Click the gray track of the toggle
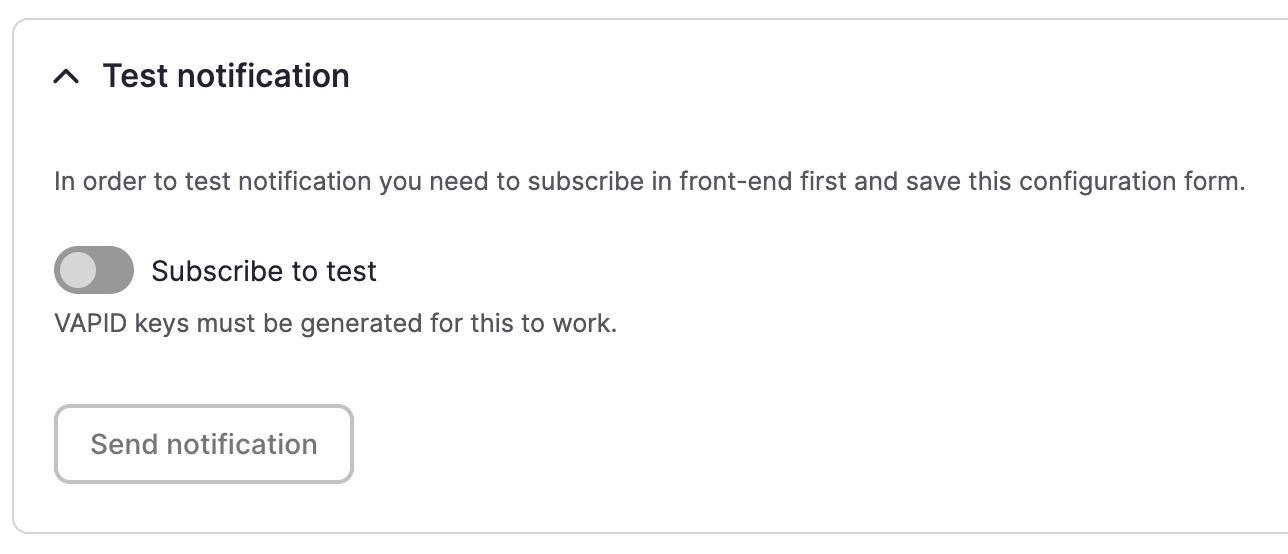 click(114, 270)
